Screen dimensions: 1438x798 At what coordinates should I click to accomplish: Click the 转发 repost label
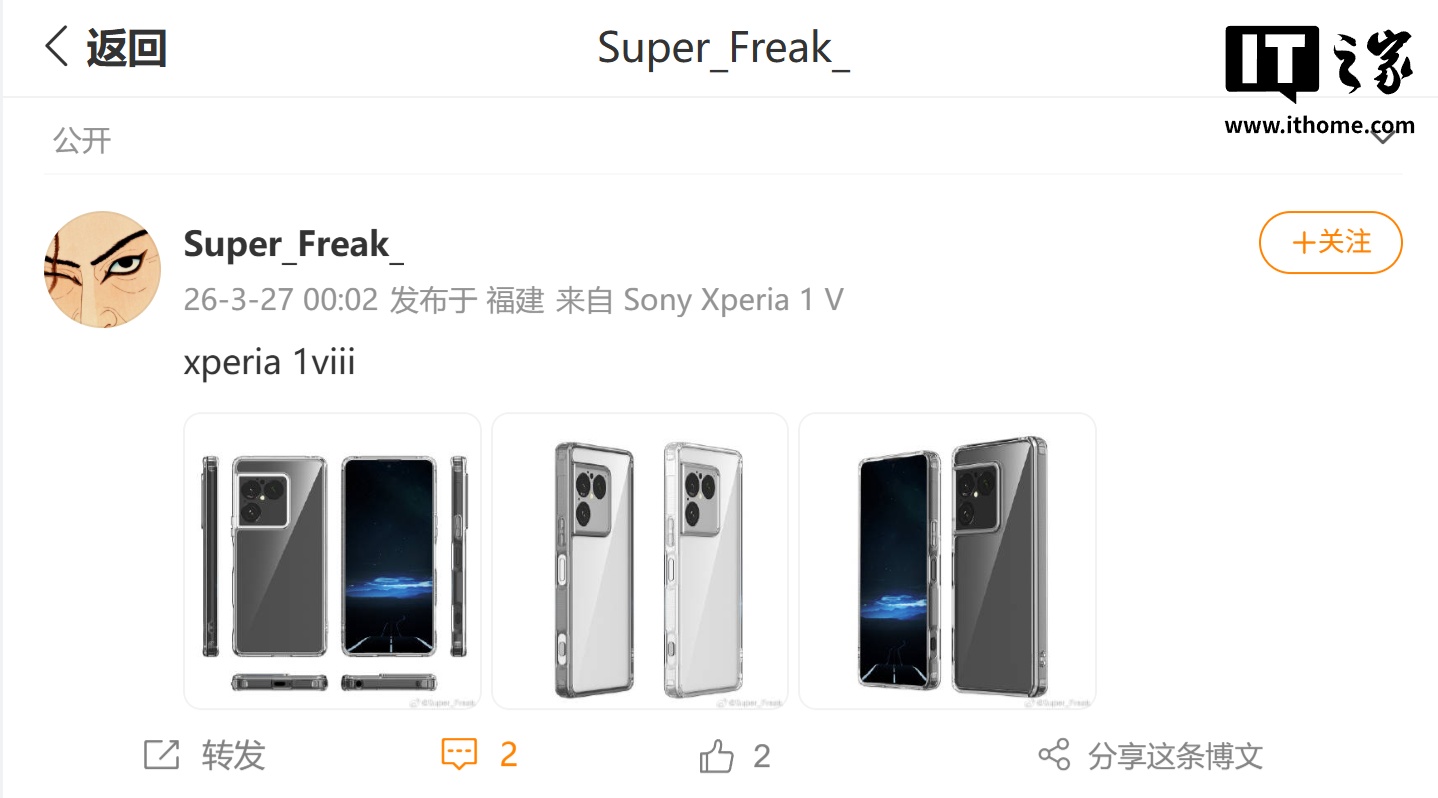point(234,755)
